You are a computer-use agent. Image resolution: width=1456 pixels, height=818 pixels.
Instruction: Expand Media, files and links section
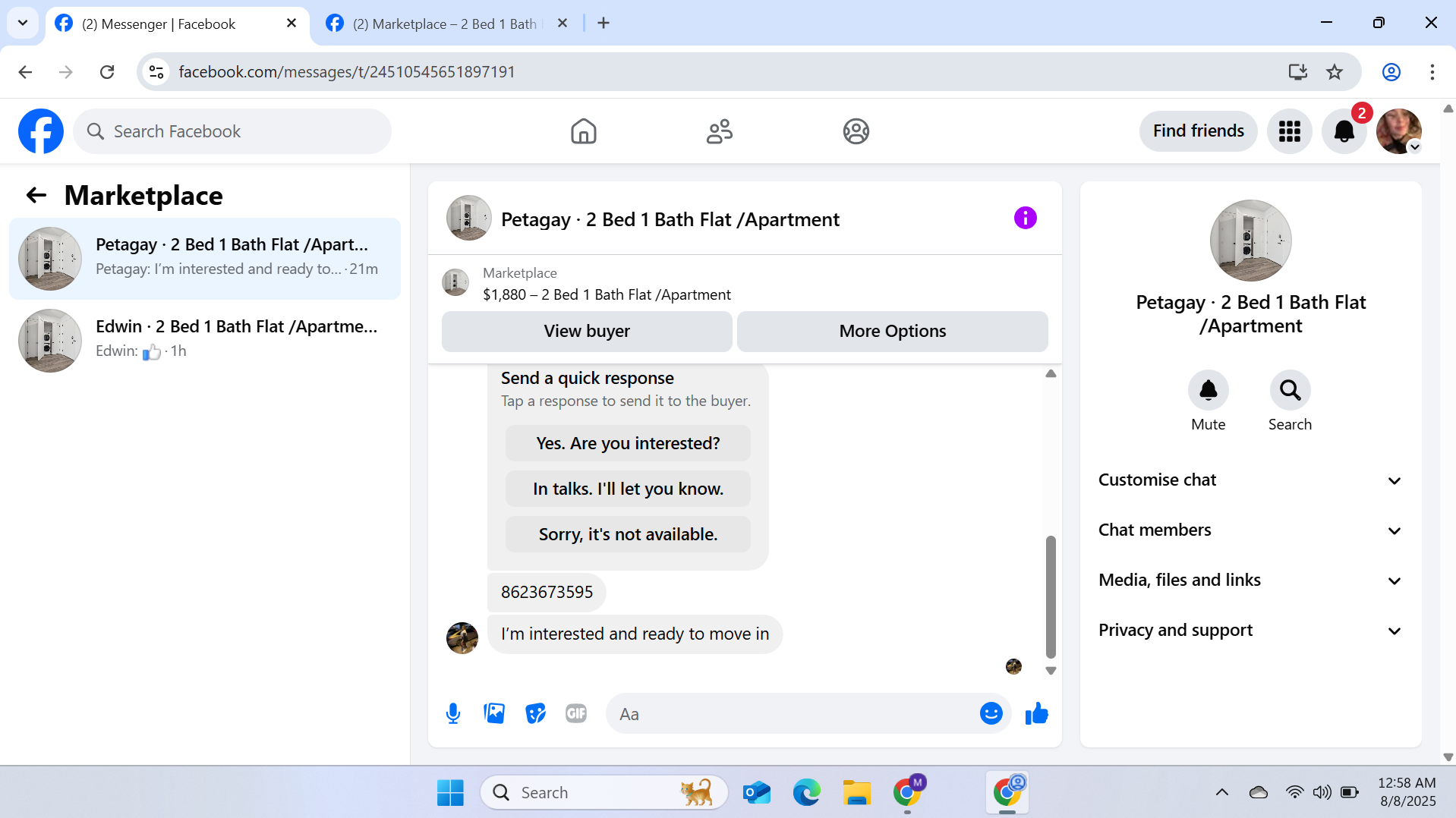click(x=1250, y=580)
